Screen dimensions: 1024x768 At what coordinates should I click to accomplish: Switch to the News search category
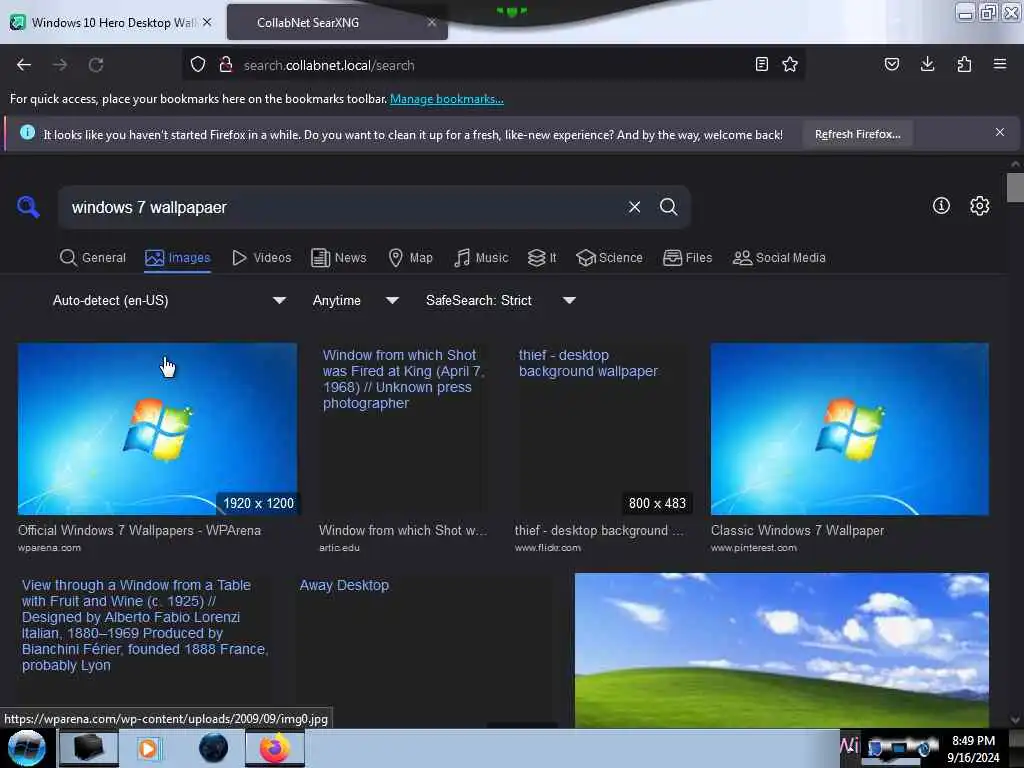click(339, 257)
